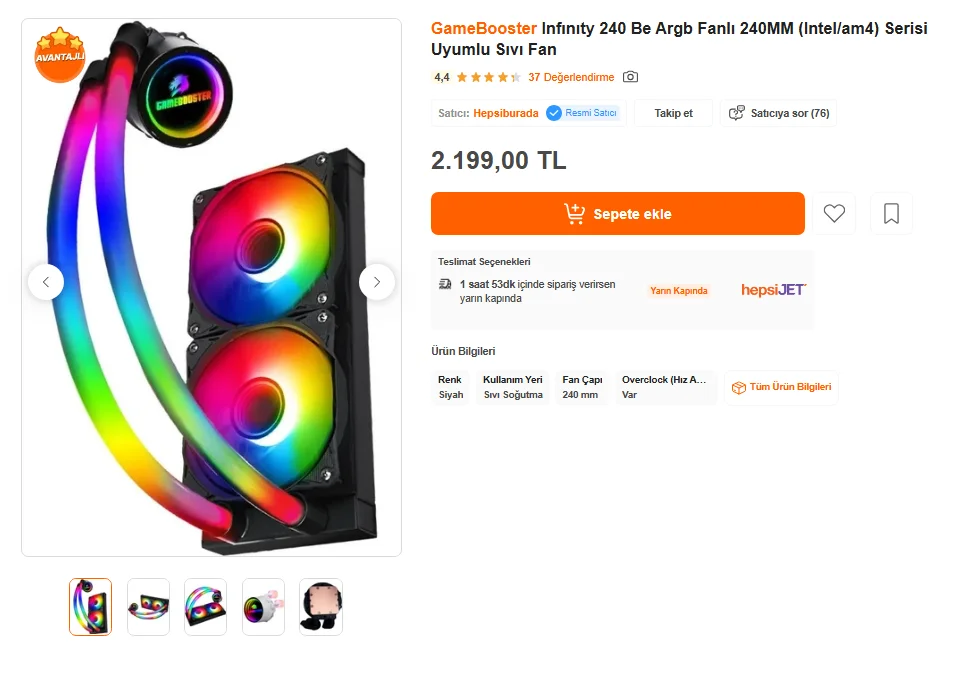View the third thumbnail image
Screen dimensions: 973x678
(x=205, y=606)
